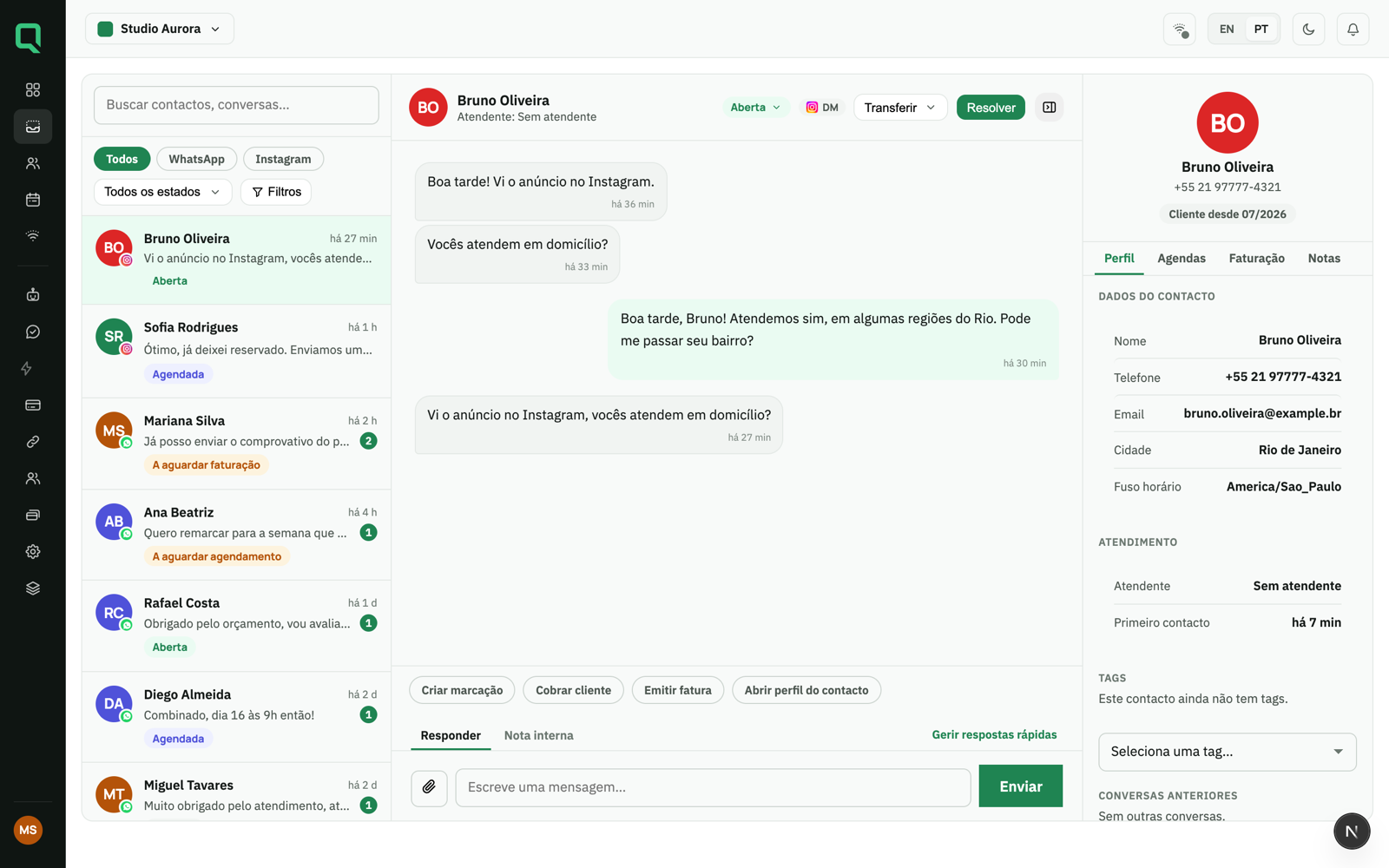1389x868 pixels.
Task: Select the WhatsApp channel filter chip
Action: point(196,159)
